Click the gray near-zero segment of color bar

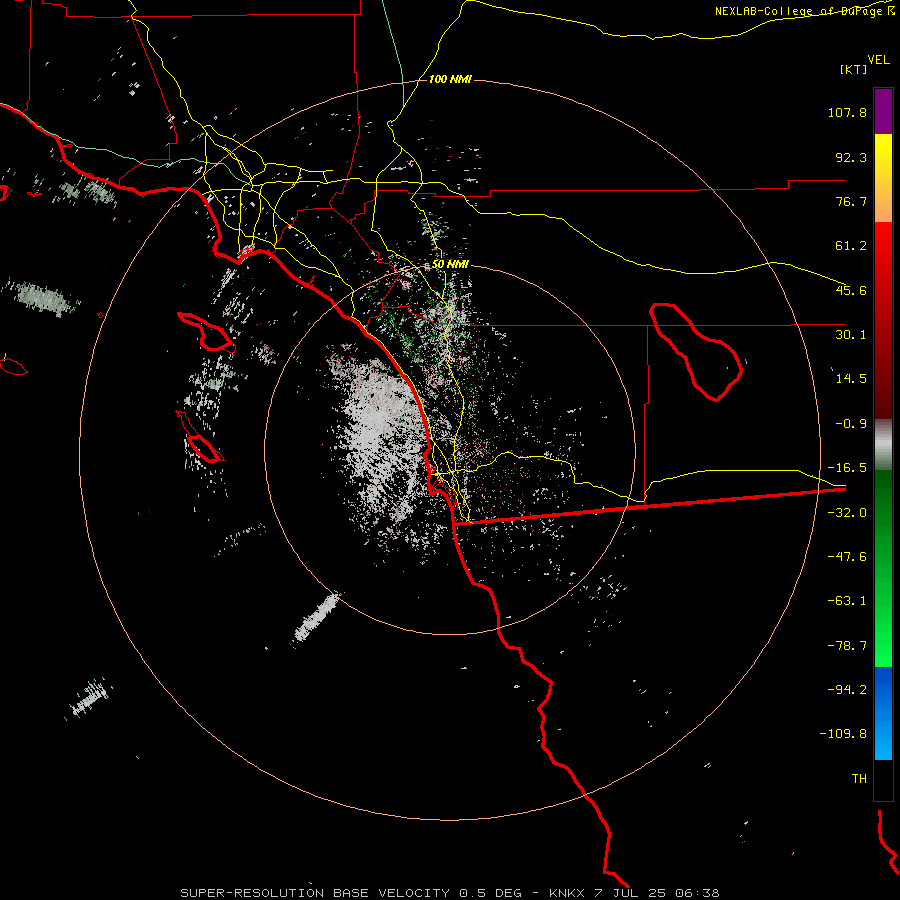click(x=883, y=445)
